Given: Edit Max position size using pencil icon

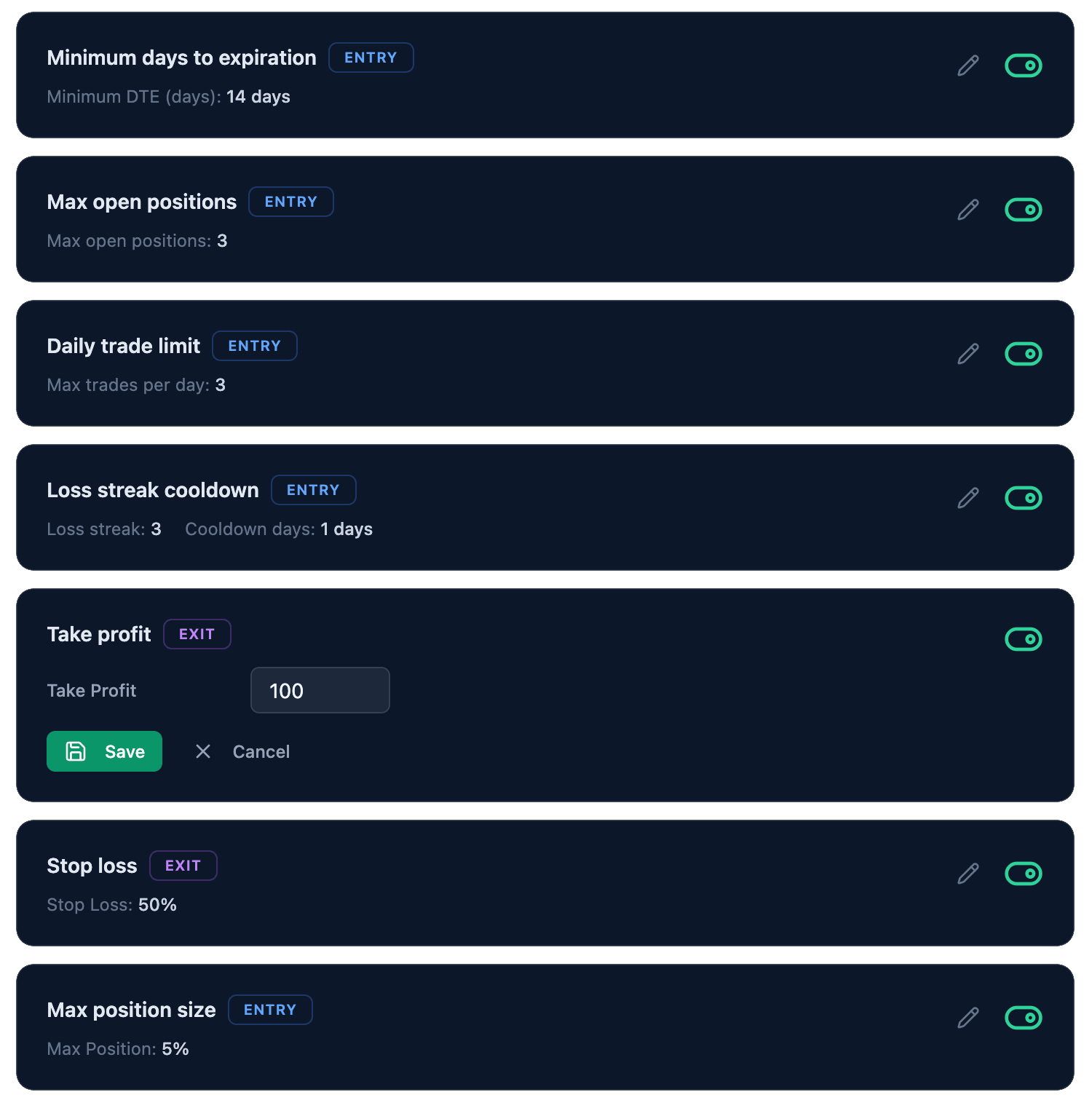Looking at the screenshot, I should [x=968, y=1016].
